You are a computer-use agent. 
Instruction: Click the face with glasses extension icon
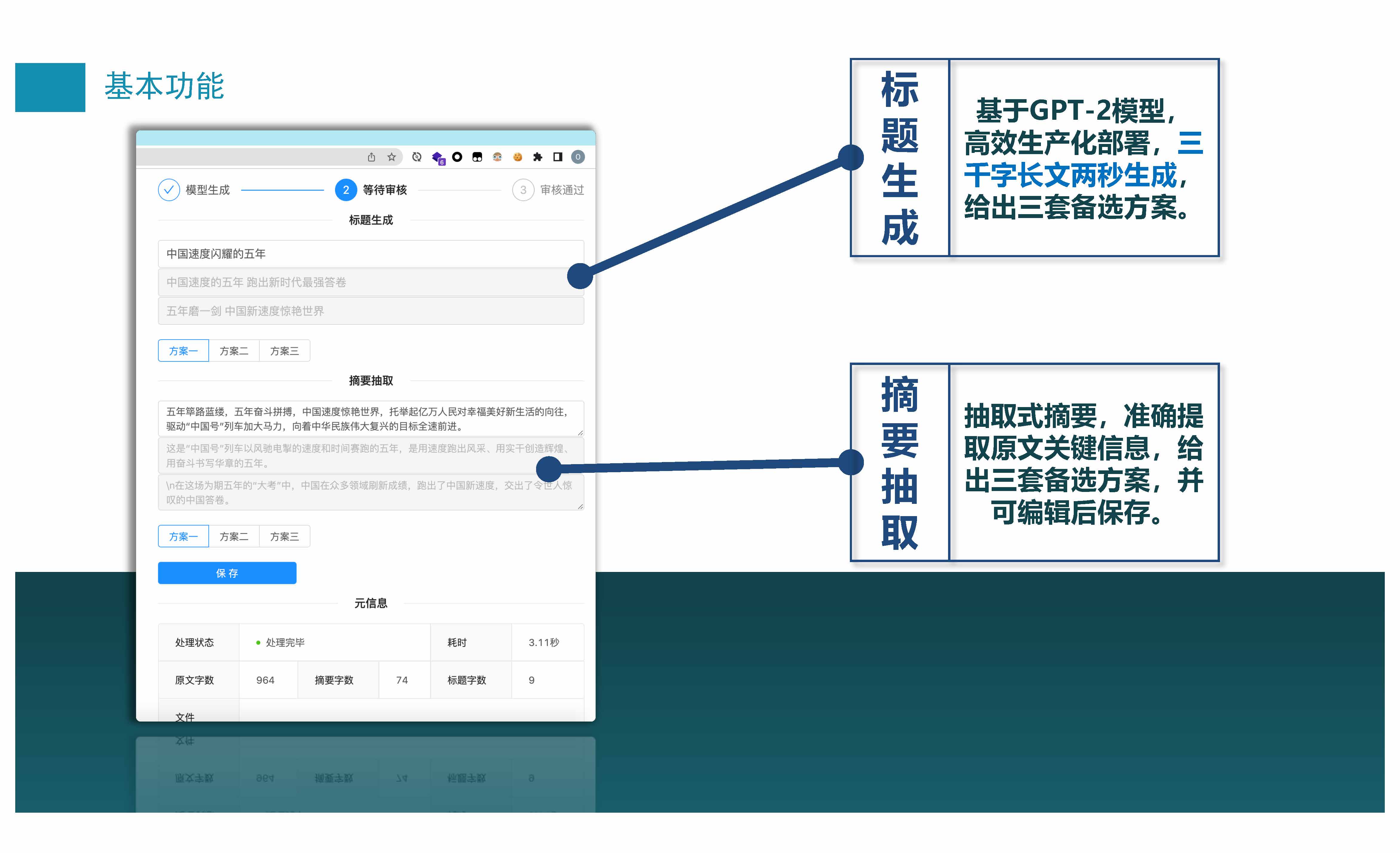(x=498, y=157)
